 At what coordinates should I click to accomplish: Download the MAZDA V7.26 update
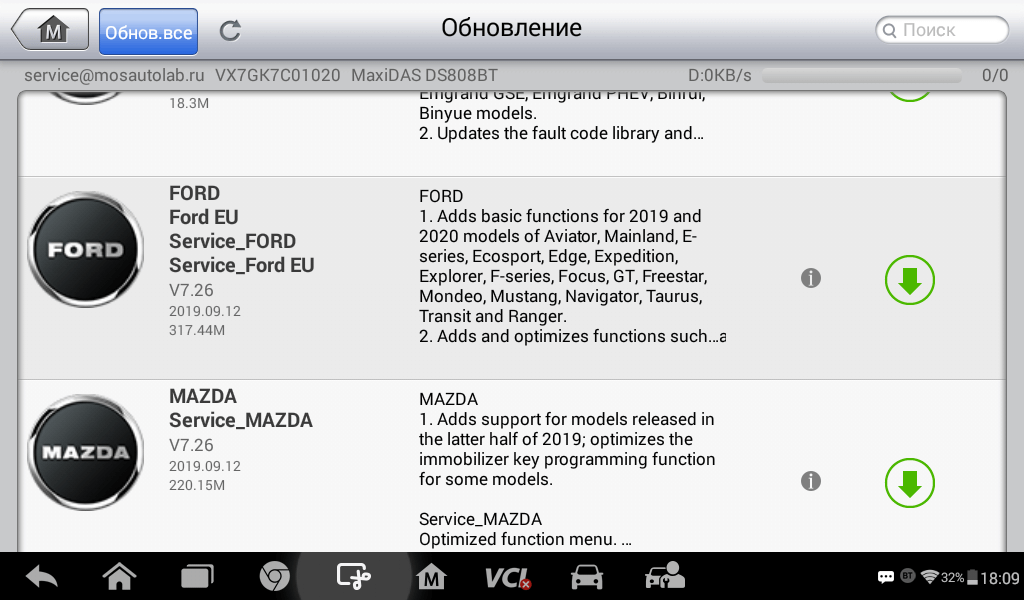coord(910,483)
